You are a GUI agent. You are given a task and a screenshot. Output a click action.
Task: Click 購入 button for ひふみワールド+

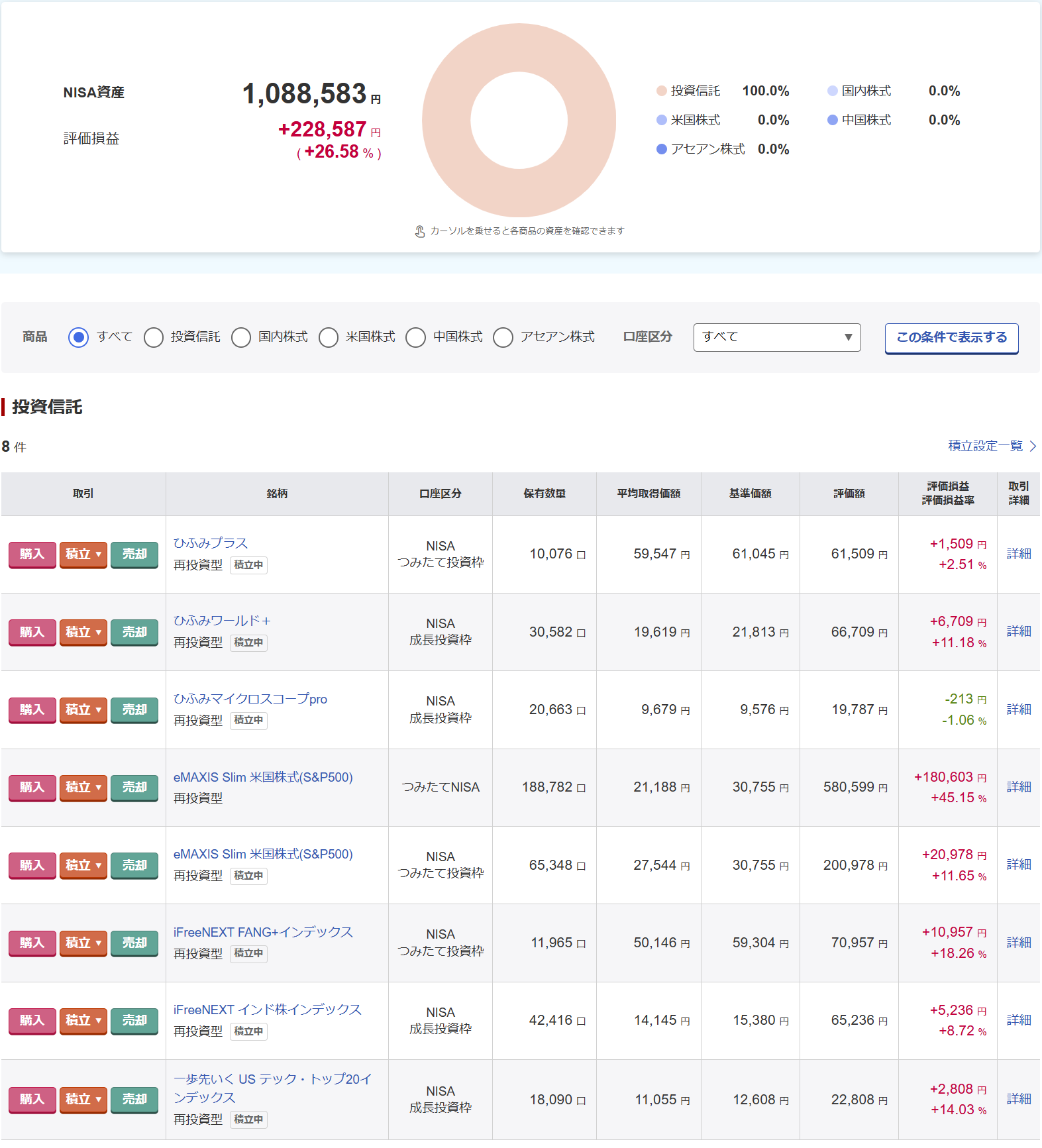(32, 632)
